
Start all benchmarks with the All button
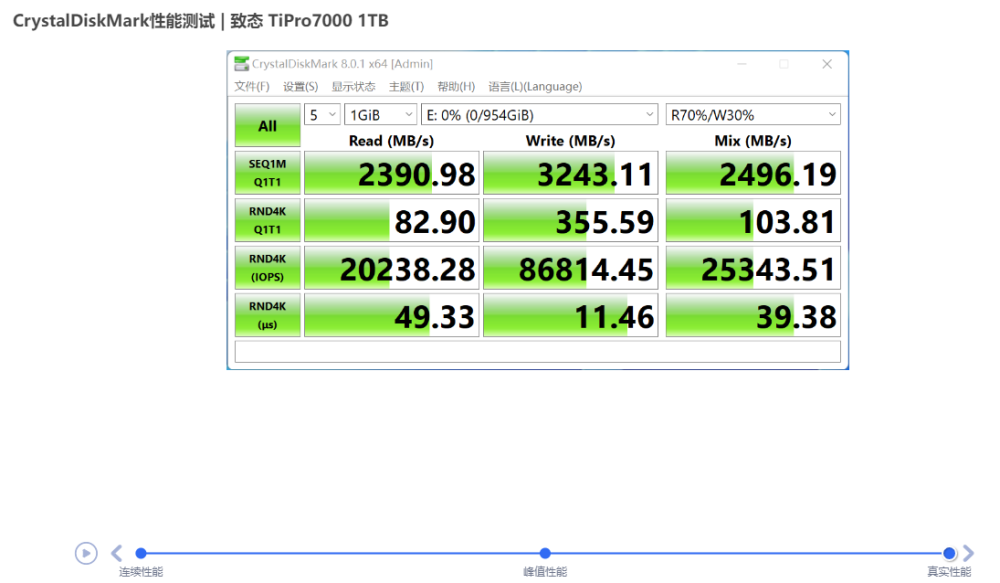(x=267, y=126)
